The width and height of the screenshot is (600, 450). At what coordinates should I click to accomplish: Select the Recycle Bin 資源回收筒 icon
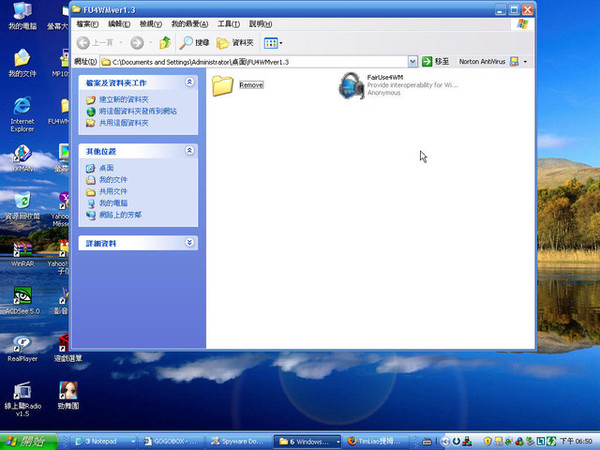[22, 205]
